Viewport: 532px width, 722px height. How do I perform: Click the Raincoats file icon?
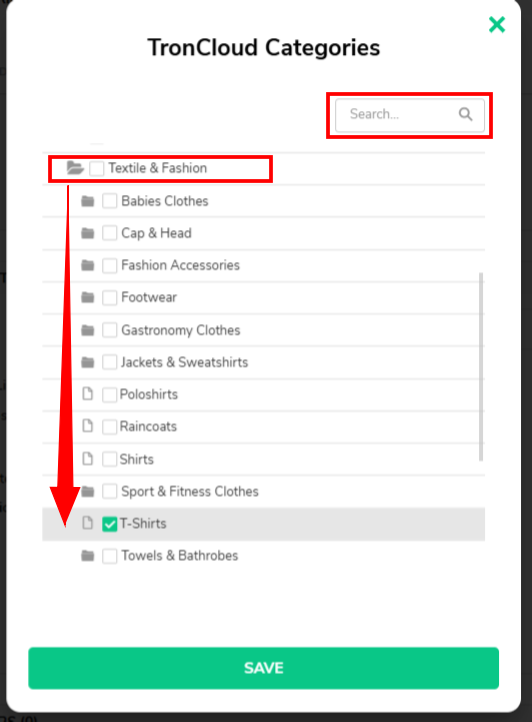coord(88,426)
